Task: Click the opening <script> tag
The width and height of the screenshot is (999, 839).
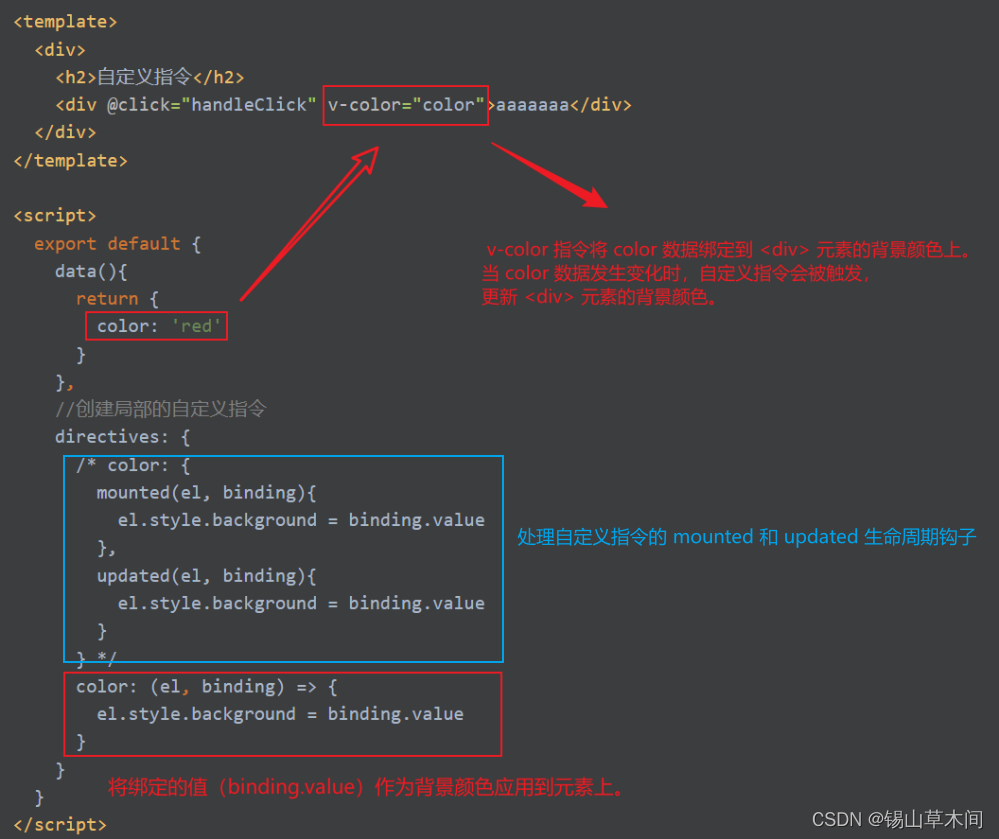Action: point(55,215)
